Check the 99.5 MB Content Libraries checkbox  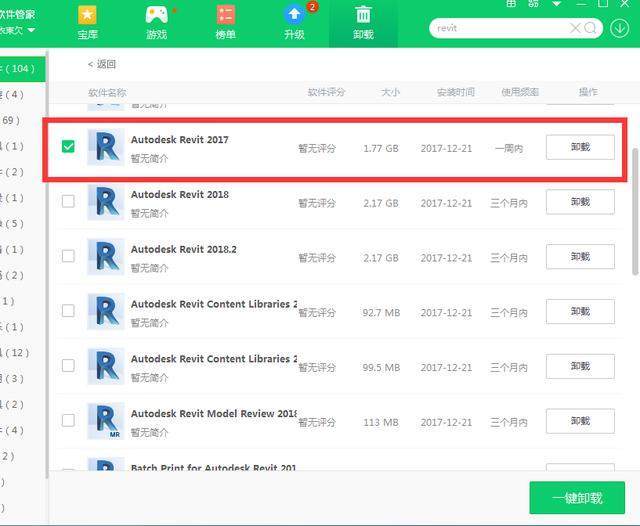point(68,366)
